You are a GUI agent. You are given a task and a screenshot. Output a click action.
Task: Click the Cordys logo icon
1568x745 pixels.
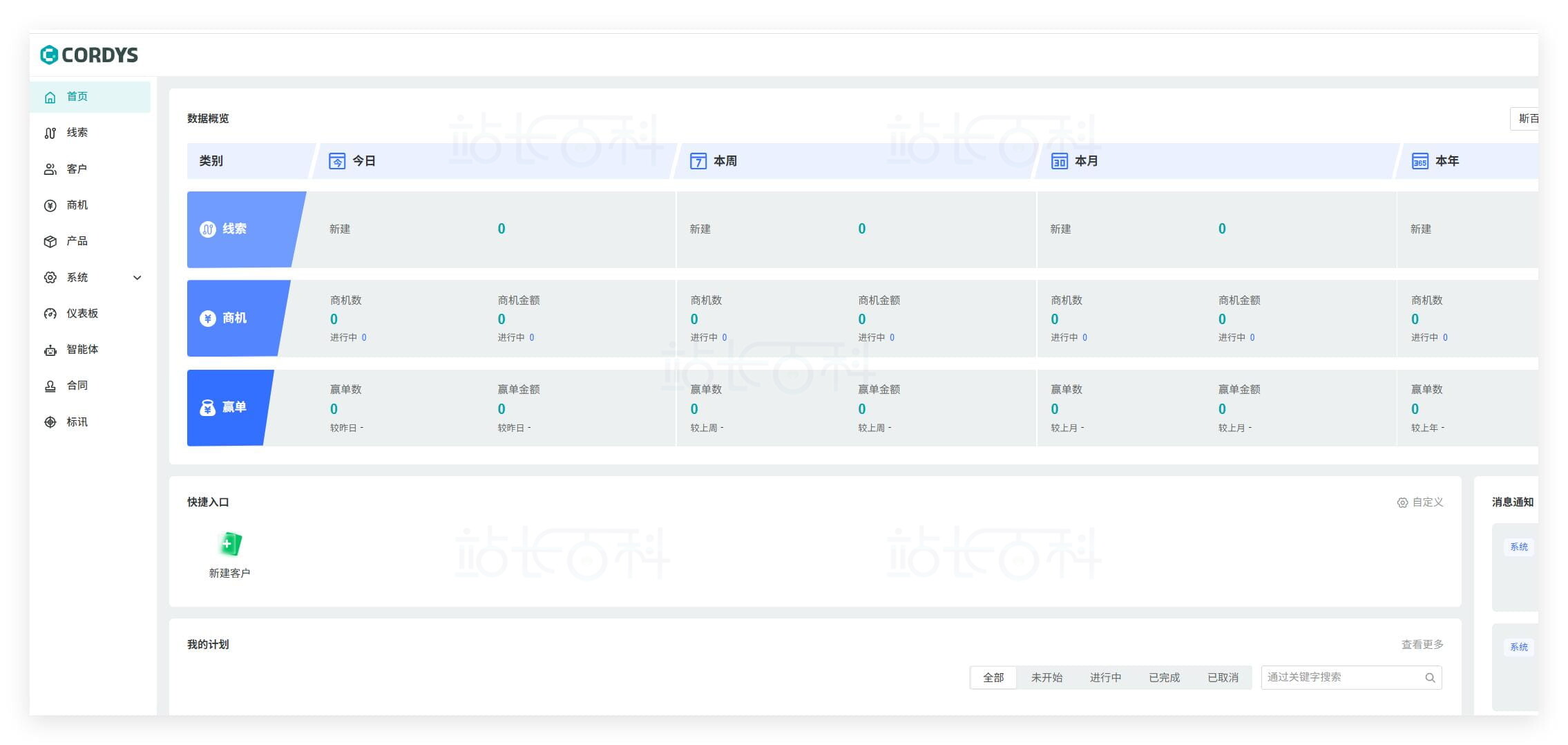(x=49, y=55)
